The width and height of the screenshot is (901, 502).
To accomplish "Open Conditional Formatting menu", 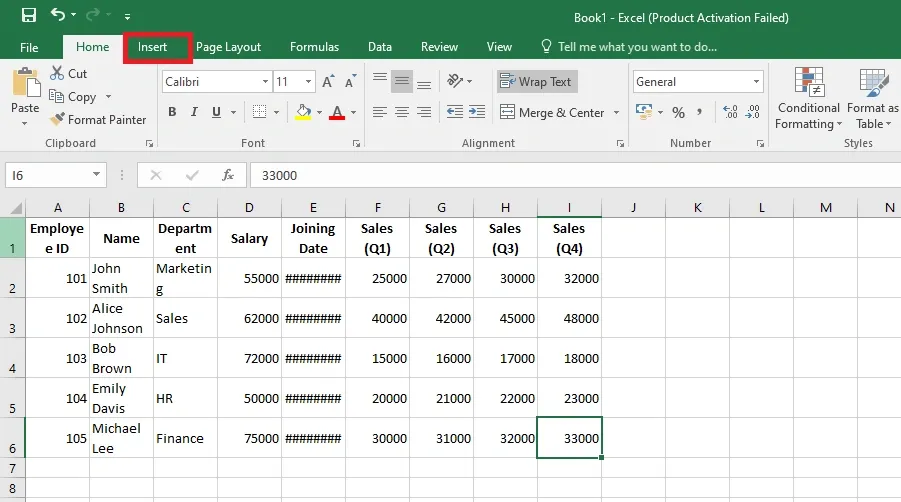I will 808,100.
